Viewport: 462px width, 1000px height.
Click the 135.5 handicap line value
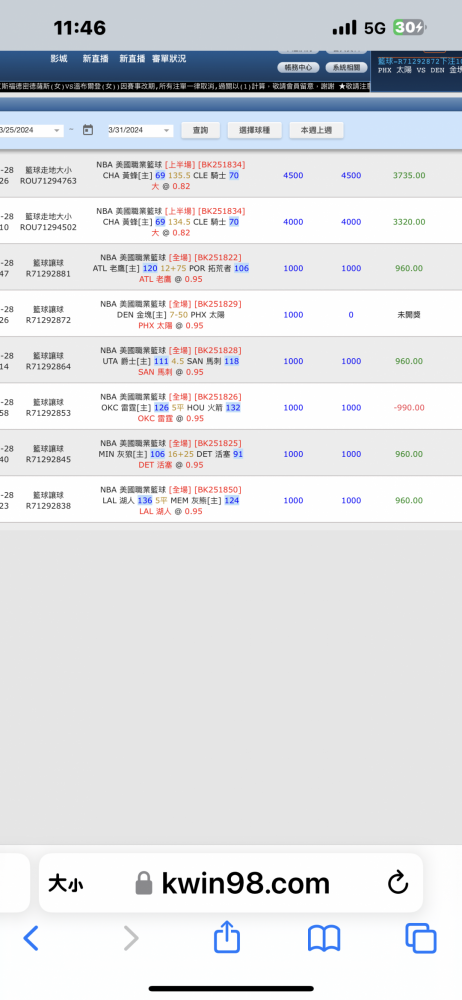[179, 175]
